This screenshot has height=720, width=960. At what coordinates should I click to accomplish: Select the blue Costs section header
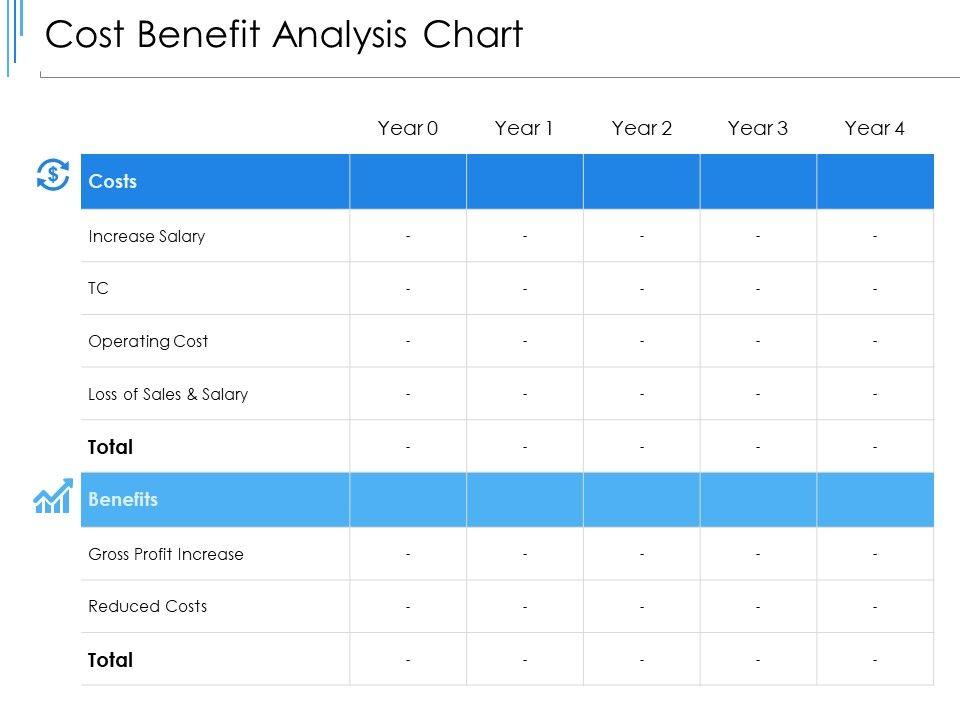tap(113, 181)
